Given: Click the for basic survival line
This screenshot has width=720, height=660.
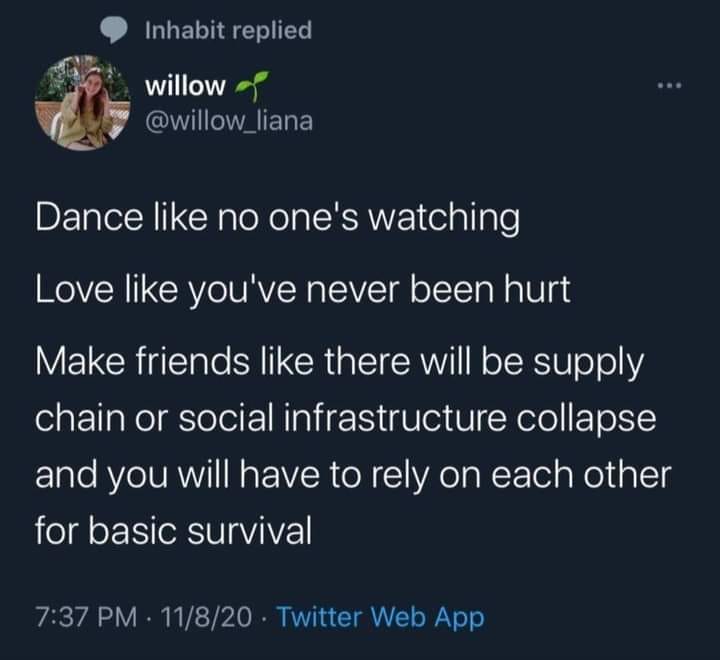Looking at the screenshot, I should tap(174, 531).
